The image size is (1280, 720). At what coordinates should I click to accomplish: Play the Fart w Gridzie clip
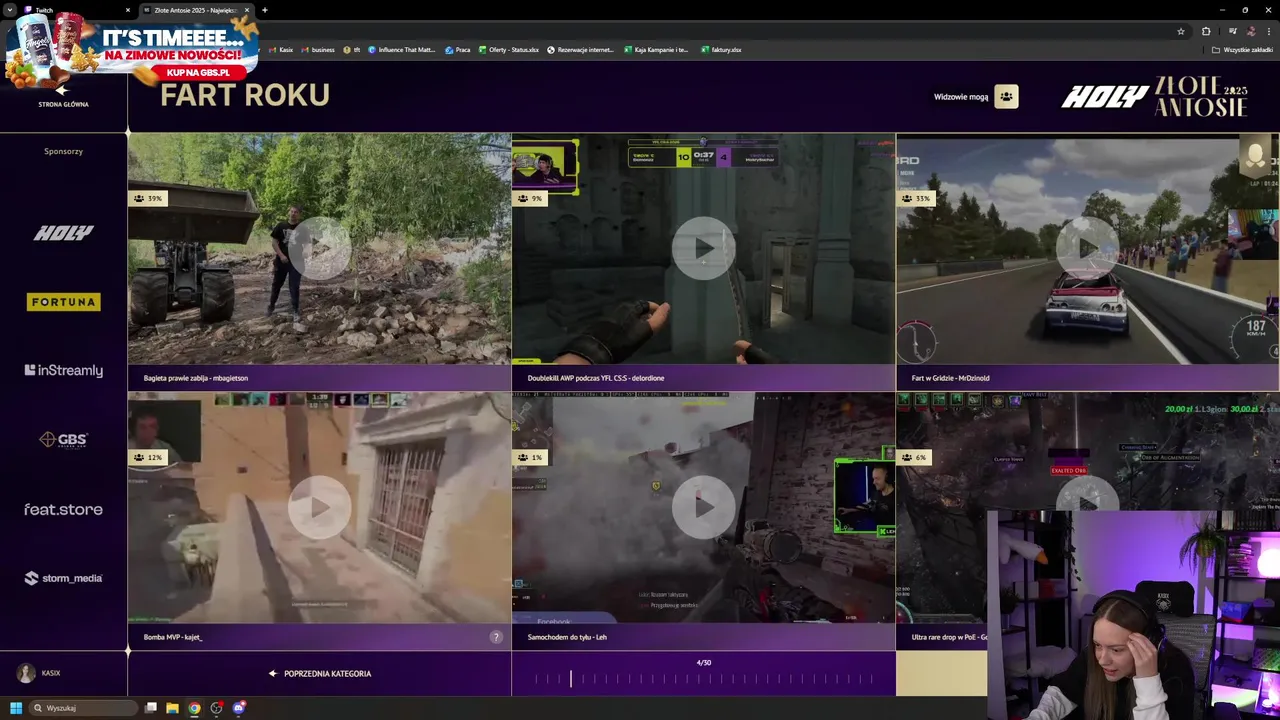tap(1087, 249)
